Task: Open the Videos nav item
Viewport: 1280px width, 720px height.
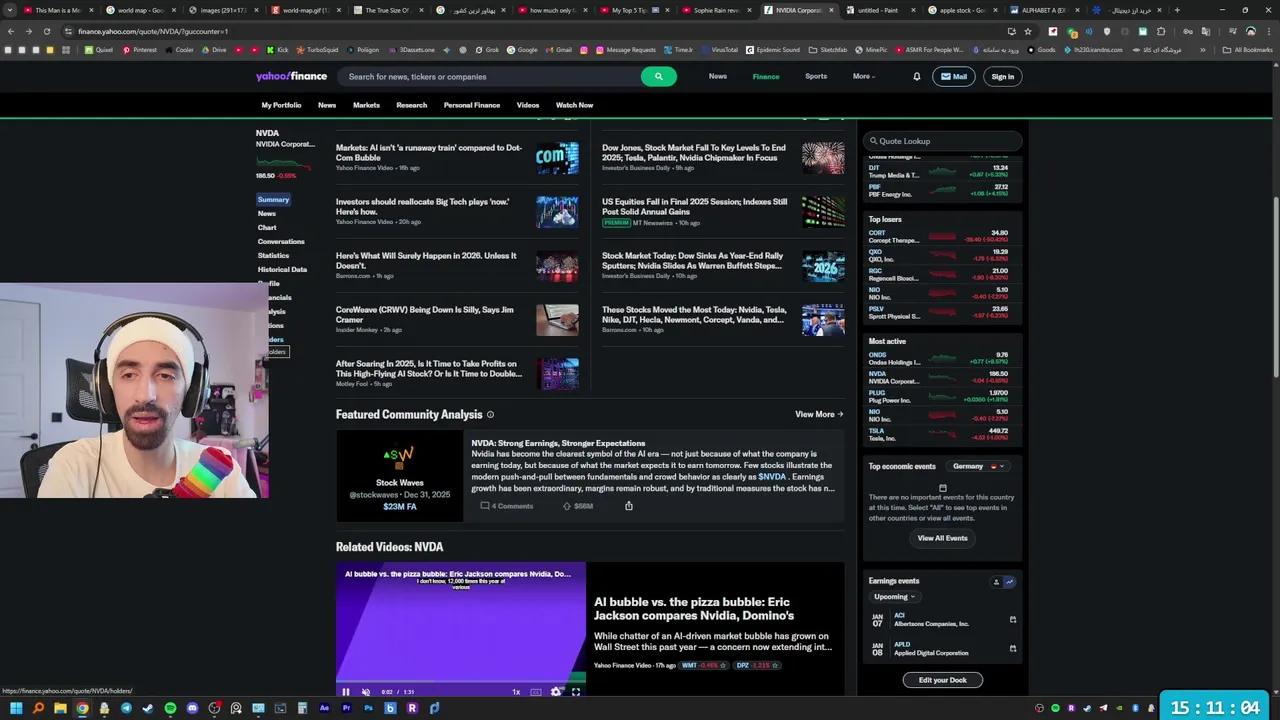Action: click(528, 105)
